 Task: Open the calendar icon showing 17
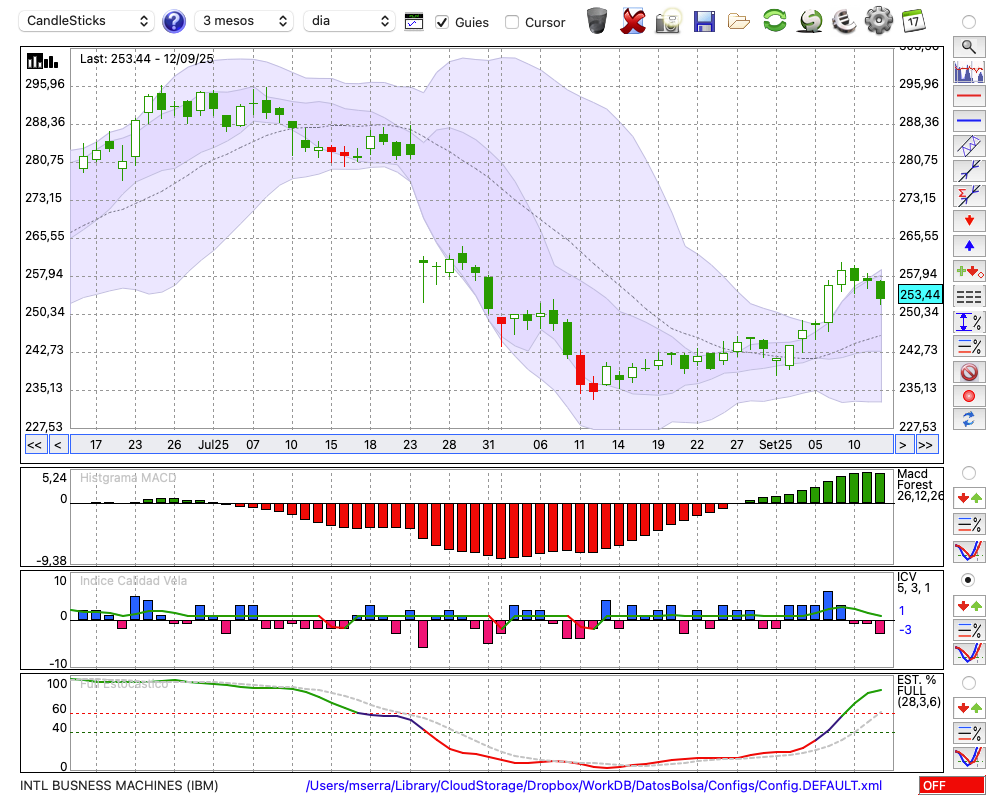pyautogui.click(x=913, y=21)
